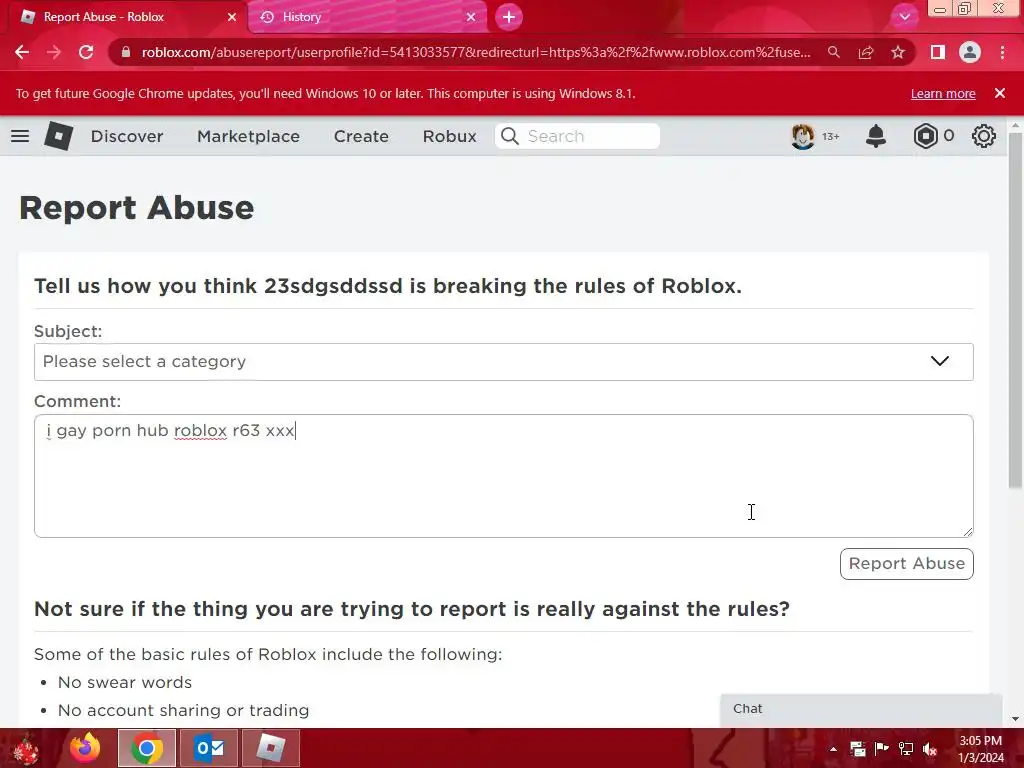Open the Create page
Viewport: 1024px width, 768px height.
pyautogui.click(x=361, y=136)
